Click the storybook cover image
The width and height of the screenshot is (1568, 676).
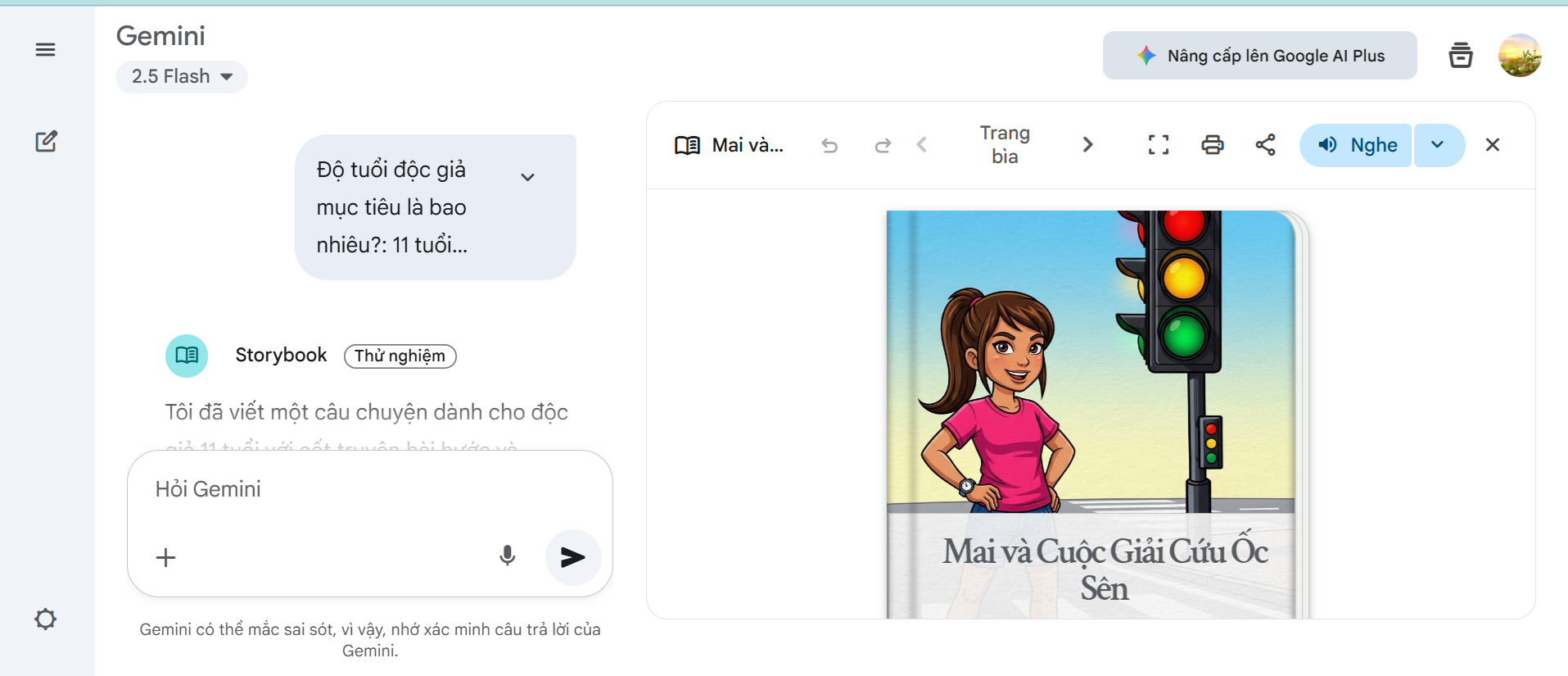point(1091,393)
